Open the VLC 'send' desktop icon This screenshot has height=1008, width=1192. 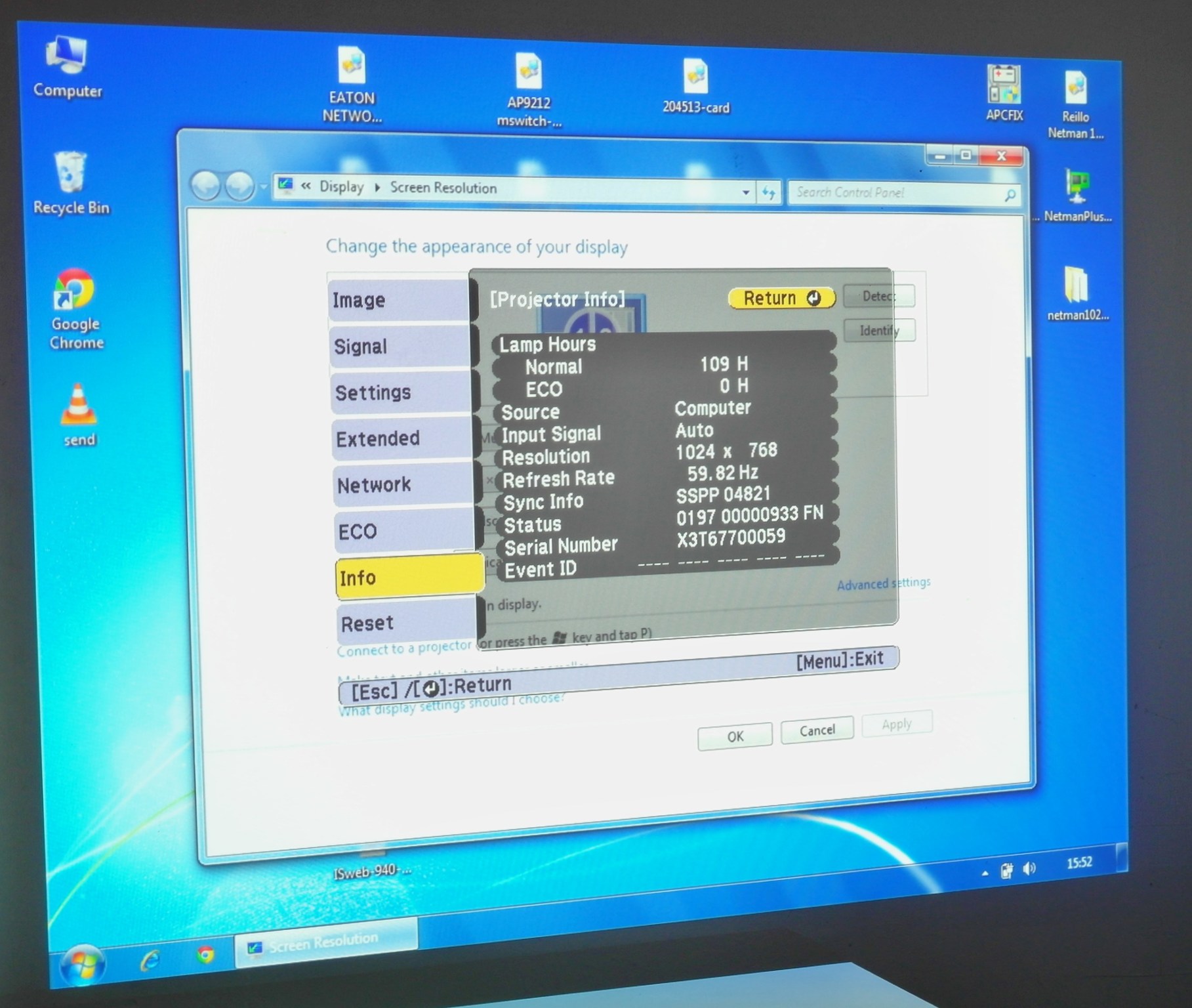[x=79, y=415]
